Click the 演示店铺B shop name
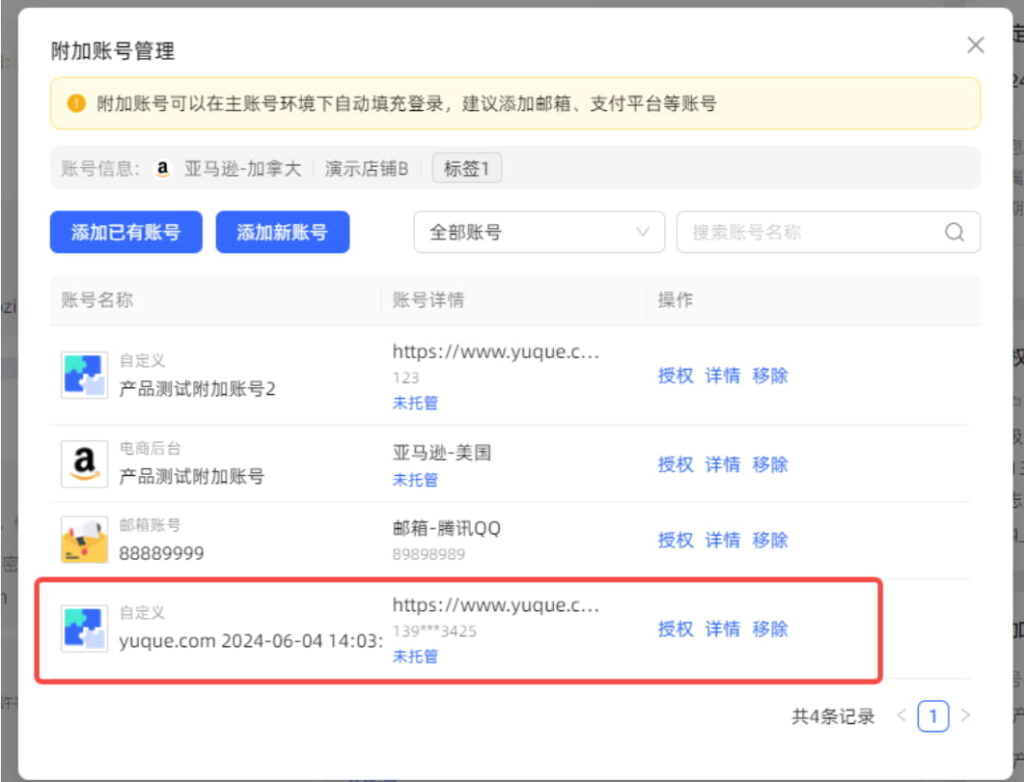 (366, 169)
